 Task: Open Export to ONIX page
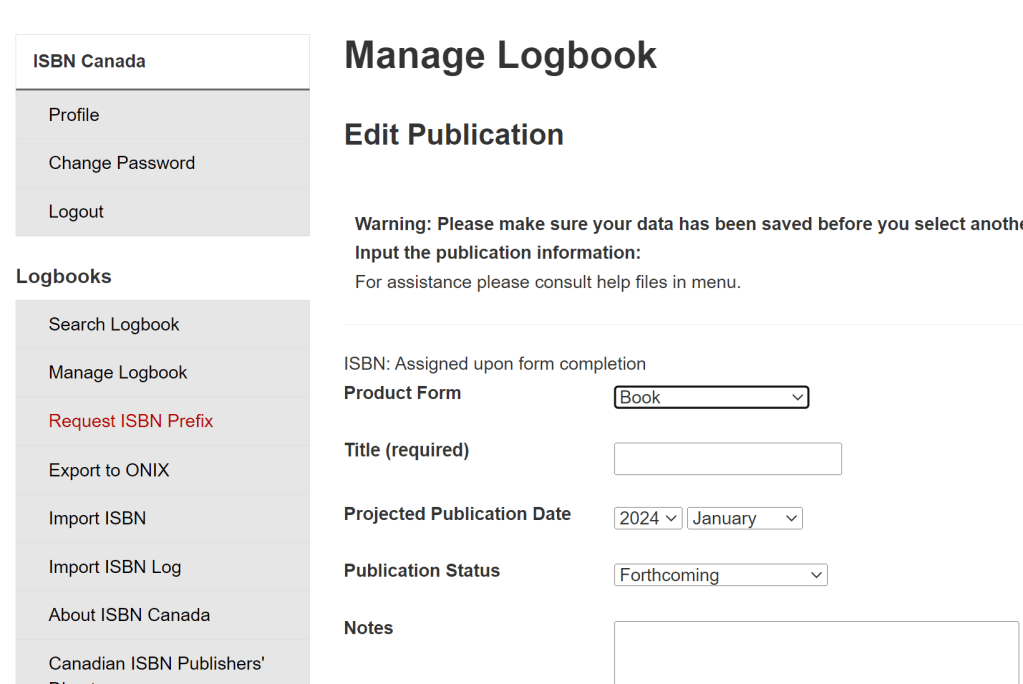click(x=109, y=470)
